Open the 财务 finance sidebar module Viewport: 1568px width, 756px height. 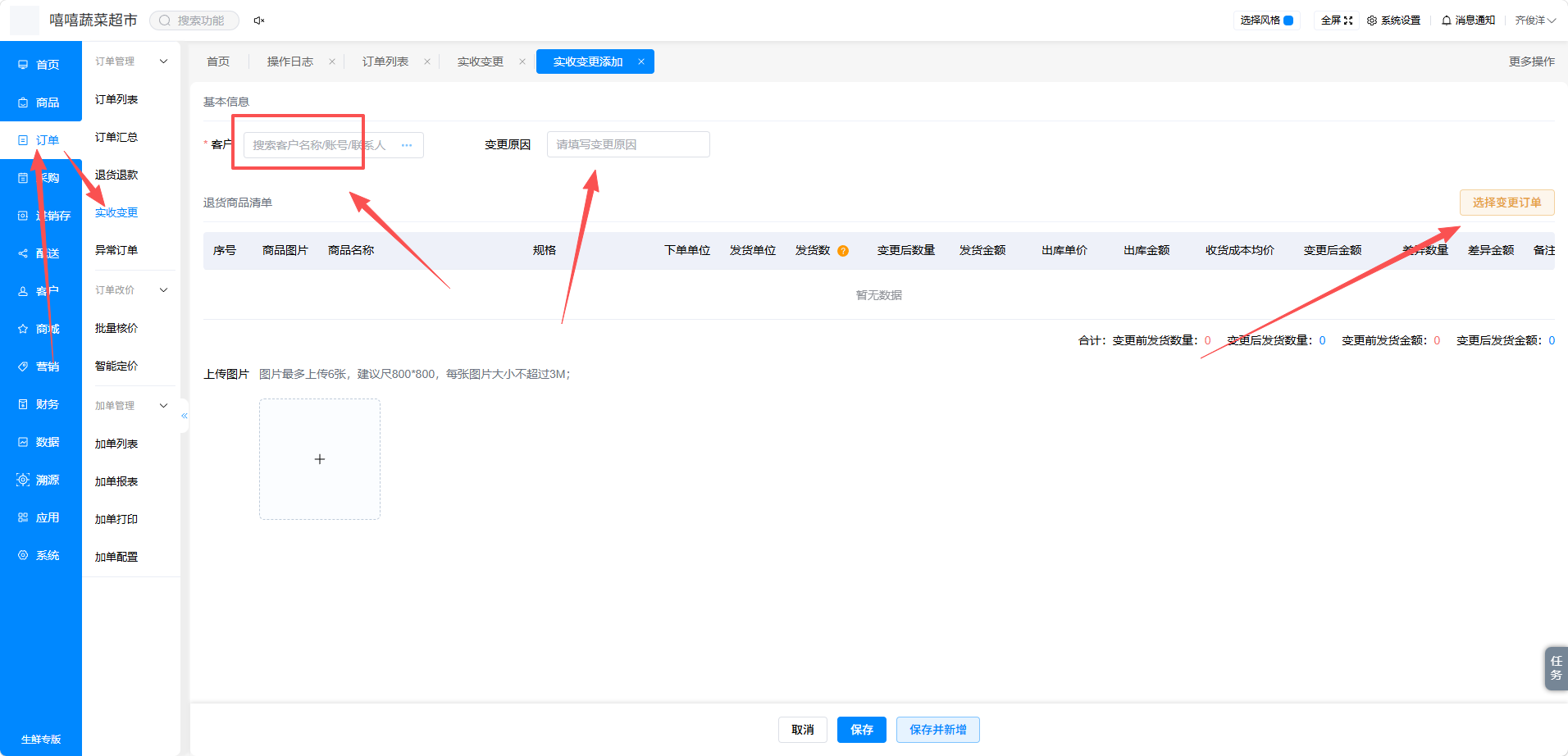pyautogui.click(x=40, y=404)
